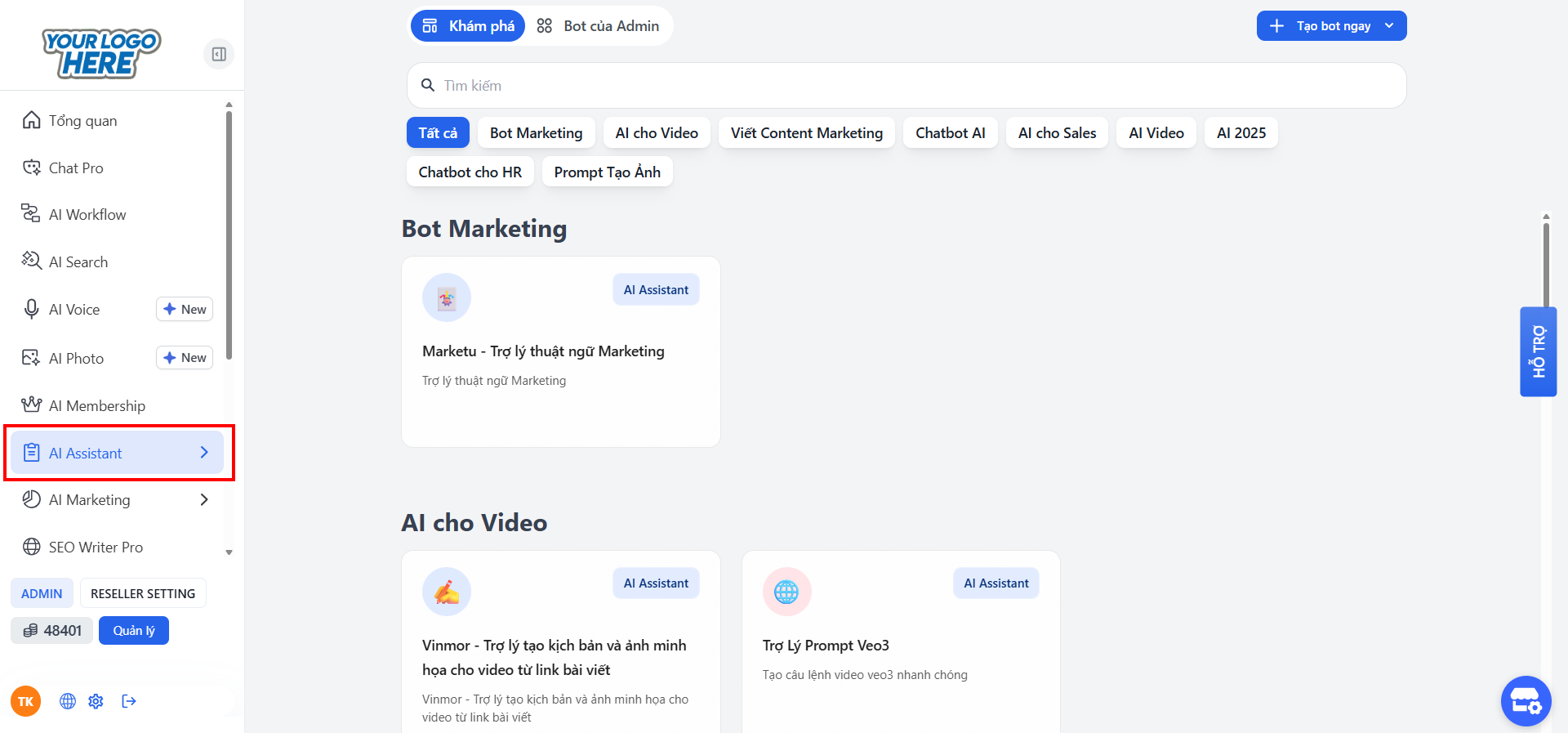
Task: Switch to the Khám phá tab
Action: tap(468, 26)
